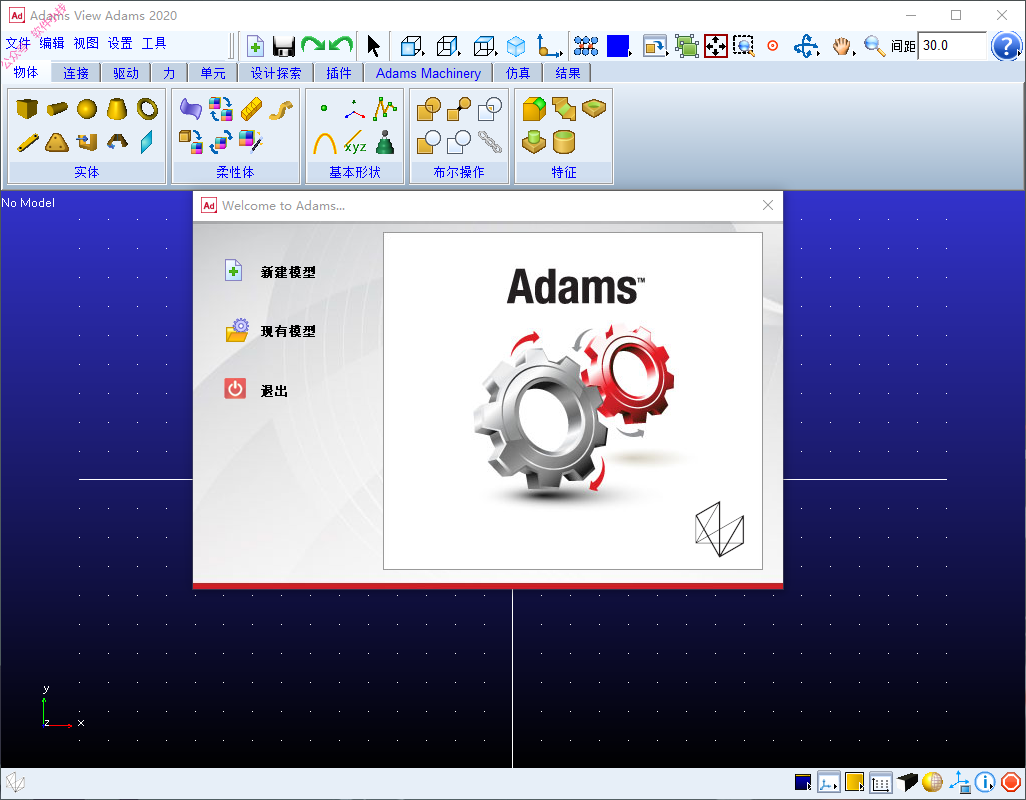Open the 设计探索 tab
This screenshot has width=1026, height=800.
click(x=276, y=73)
